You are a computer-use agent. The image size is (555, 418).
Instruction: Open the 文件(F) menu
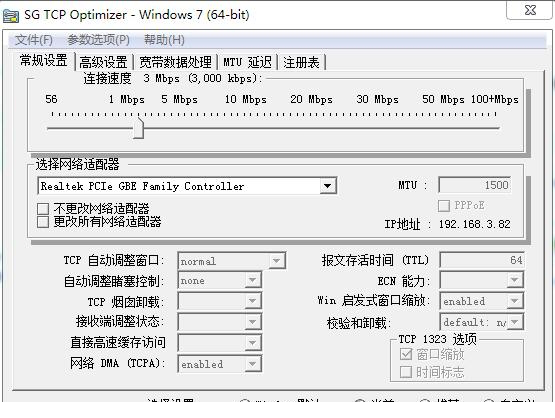(34, 40)
